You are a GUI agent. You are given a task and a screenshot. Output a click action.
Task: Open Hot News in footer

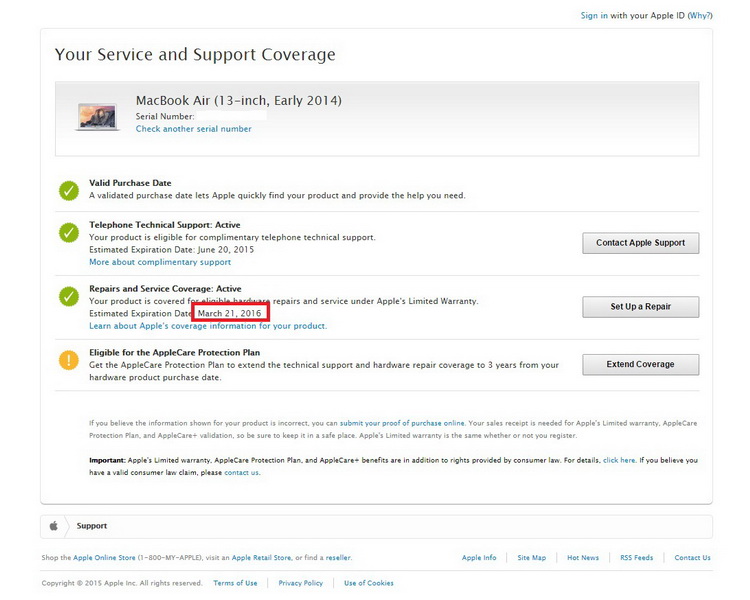point(583,558)
